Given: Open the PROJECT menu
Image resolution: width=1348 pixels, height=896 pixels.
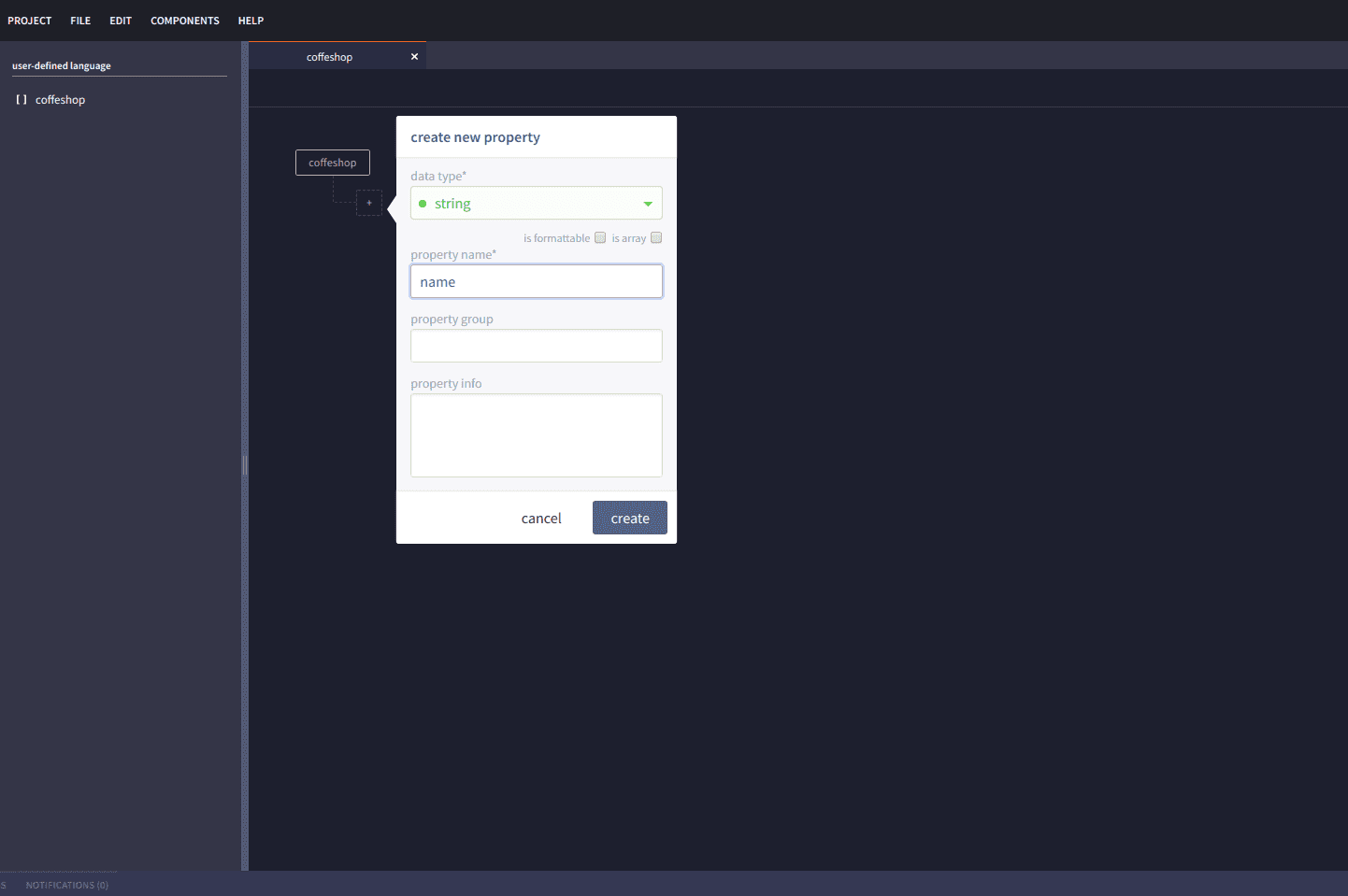Looking at the screenshot, I should tap(30, 21).
